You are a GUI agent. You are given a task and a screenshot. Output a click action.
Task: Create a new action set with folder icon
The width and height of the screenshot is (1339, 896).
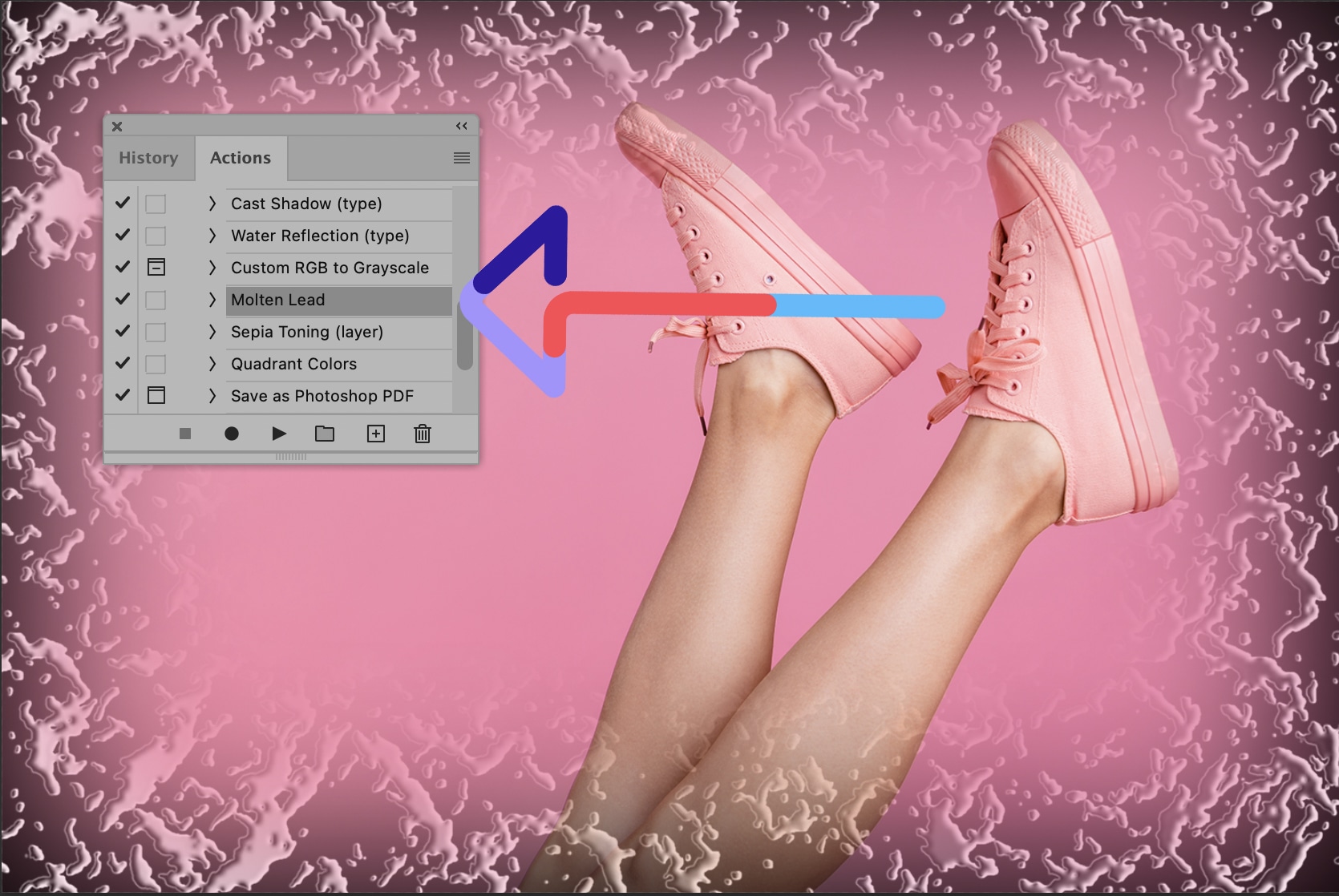(x=325, y=433)
